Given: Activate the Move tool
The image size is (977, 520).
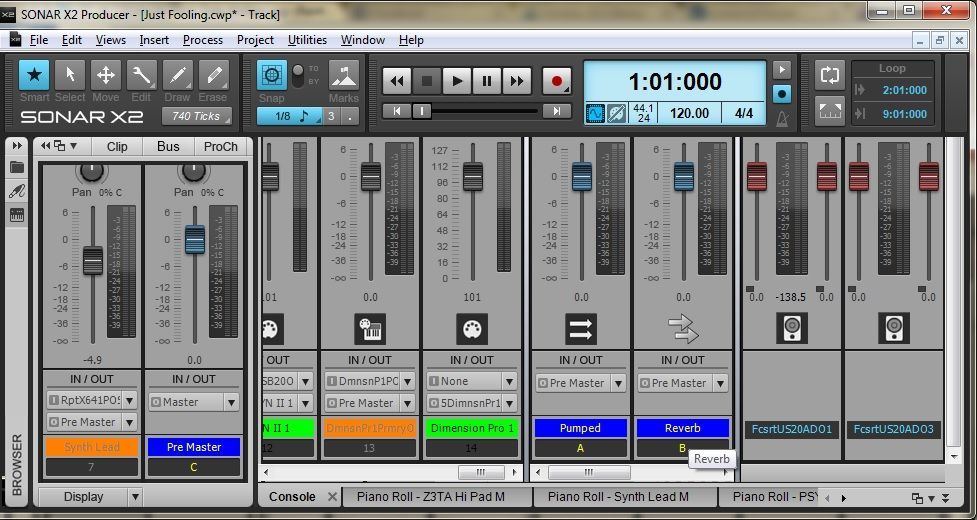Looking at the screenshot, I should [105, 76].
